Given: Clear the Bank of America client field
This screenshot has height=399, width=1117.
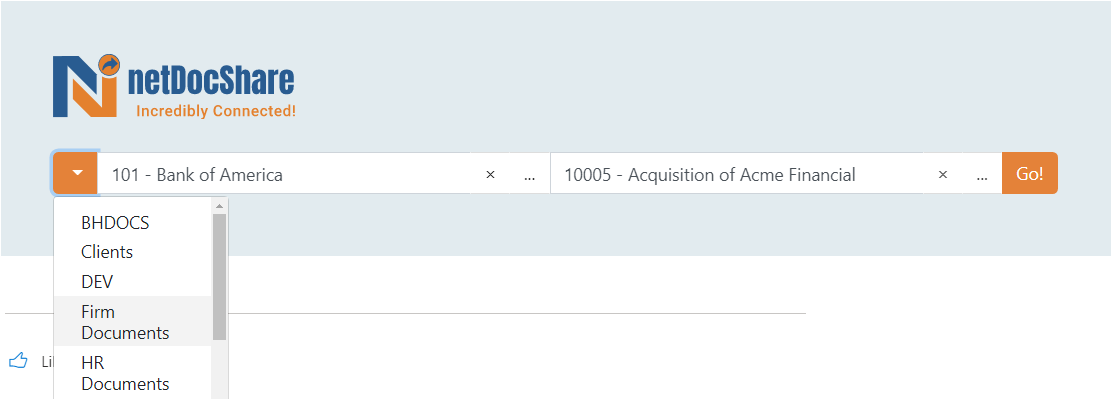Looking at the screenshot, I should click(x=490, y=175).
